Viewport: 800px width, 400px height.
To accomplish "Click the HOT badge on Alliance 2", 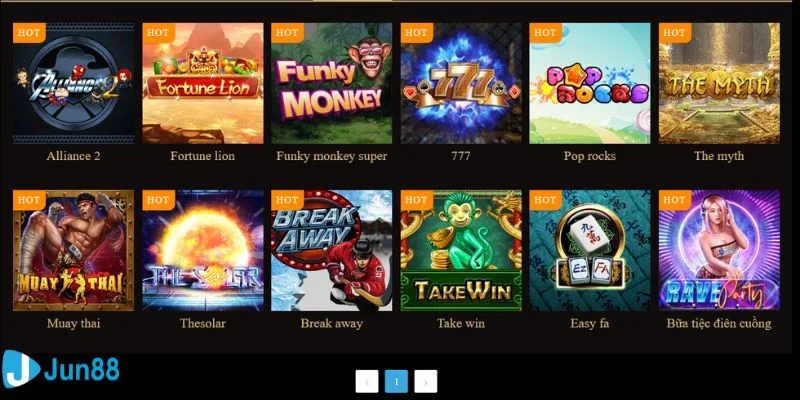I will [29, 33].
